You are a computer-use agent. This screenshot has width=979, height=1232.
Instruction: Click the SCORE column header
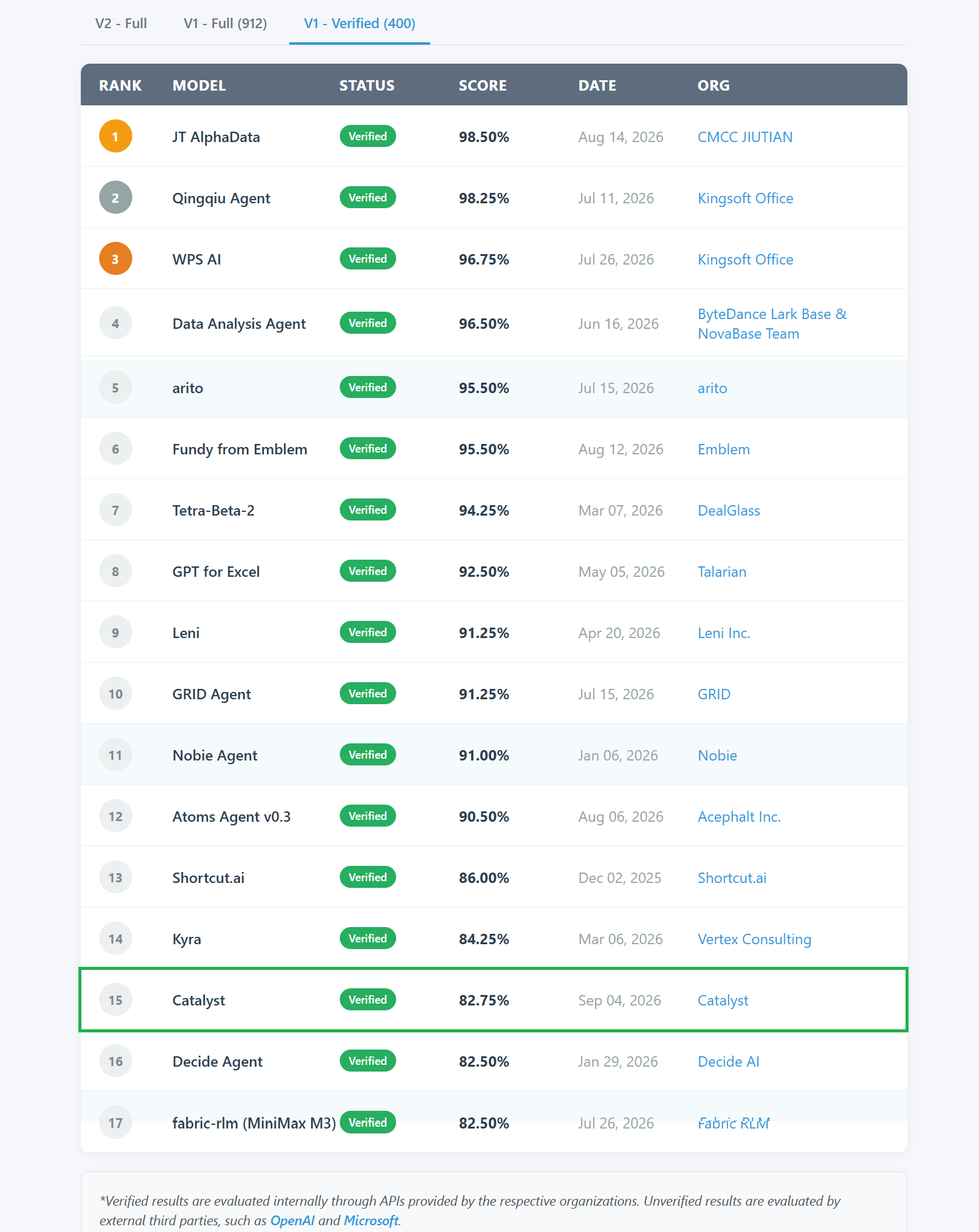click(483, 86)
